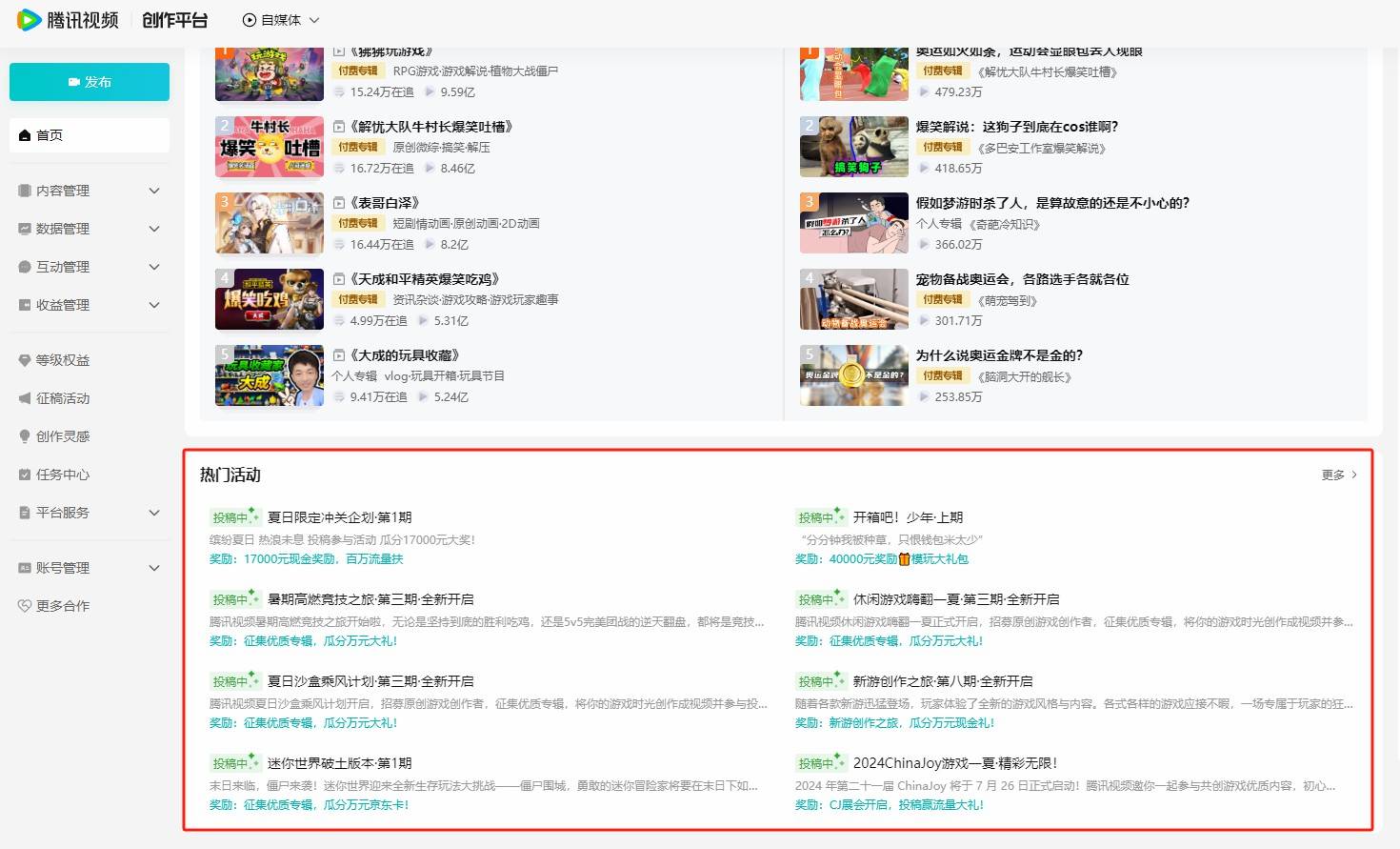Open 新游创作之旅·第八期 activity
This screenshot has height=849, width=1400.
(943, 681)
